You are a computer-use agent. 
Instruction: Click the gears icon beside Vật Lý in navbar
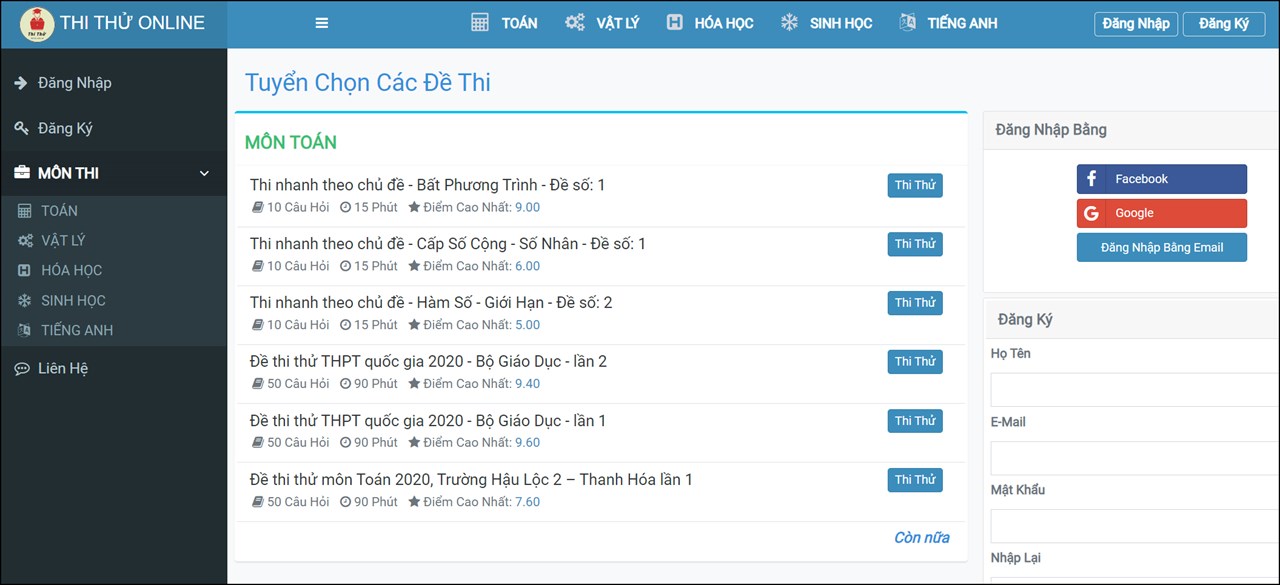click(x=574, y=23)
